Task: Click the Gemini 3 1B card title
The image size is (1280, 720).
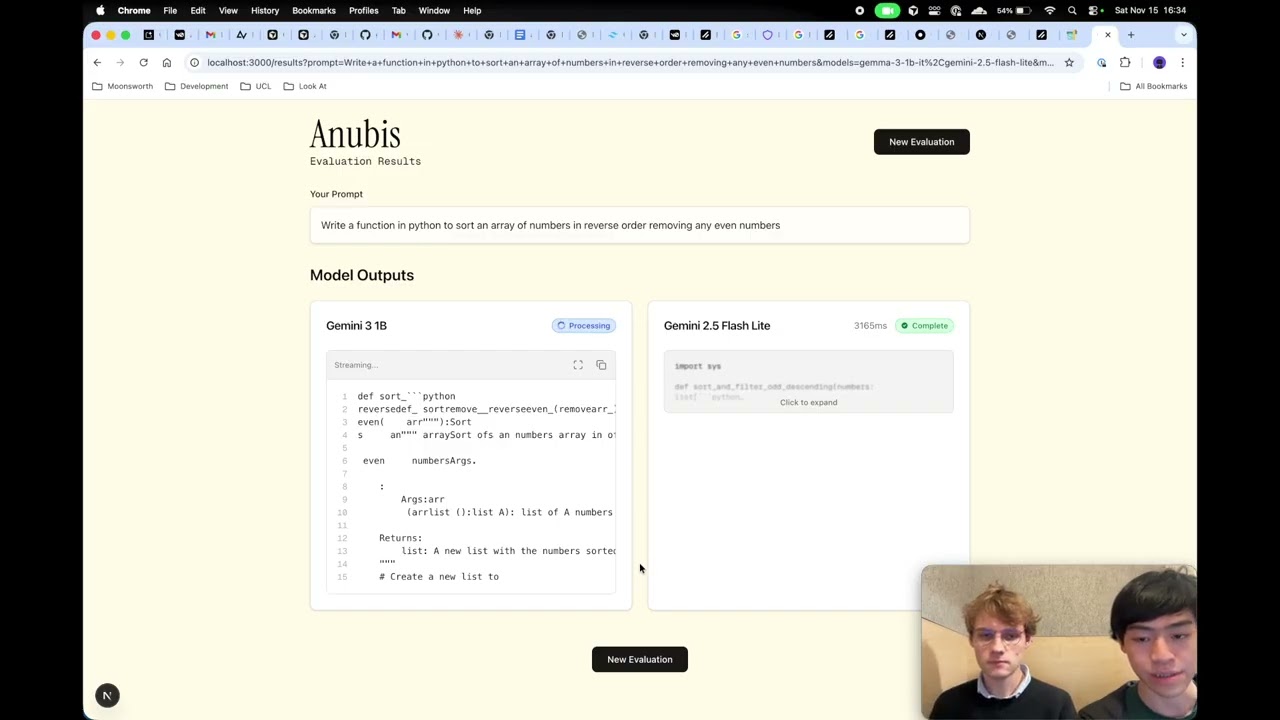Action: (356, 325)
